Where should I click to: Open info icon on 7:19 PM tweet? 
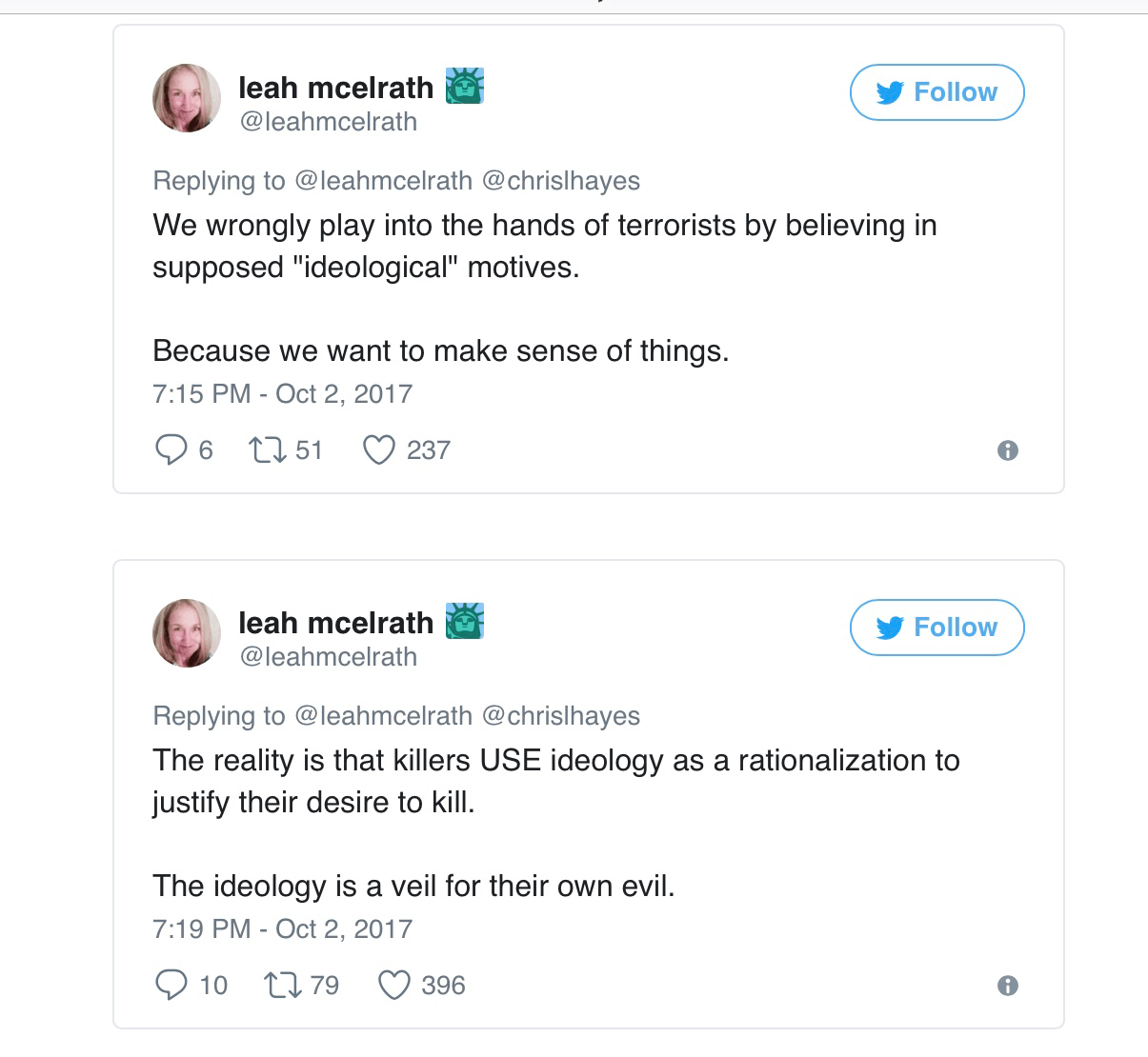point(1007,986)
